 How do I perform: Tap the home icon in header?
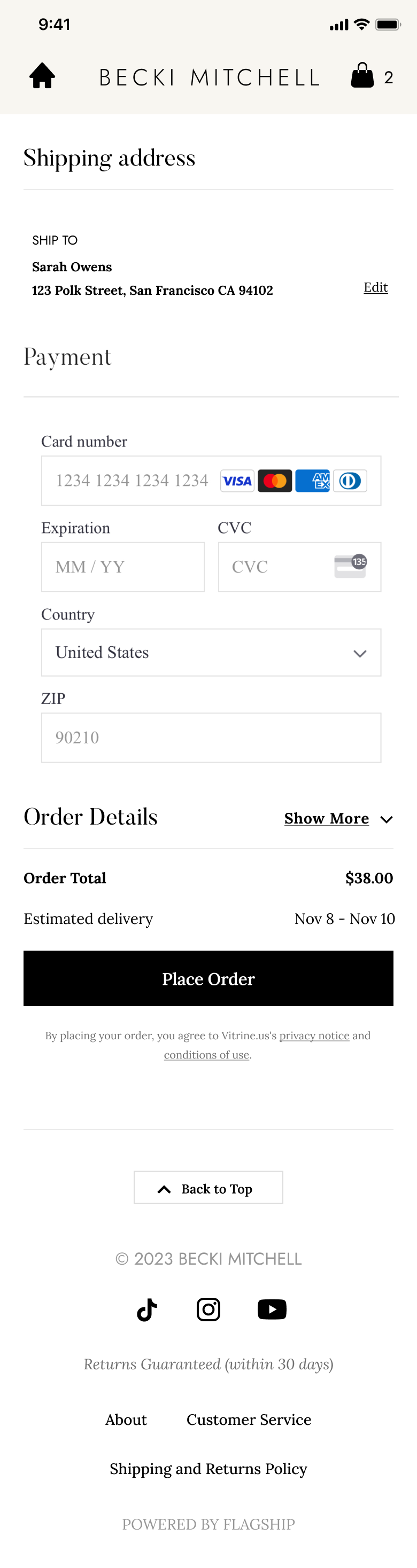coord(42,76)
